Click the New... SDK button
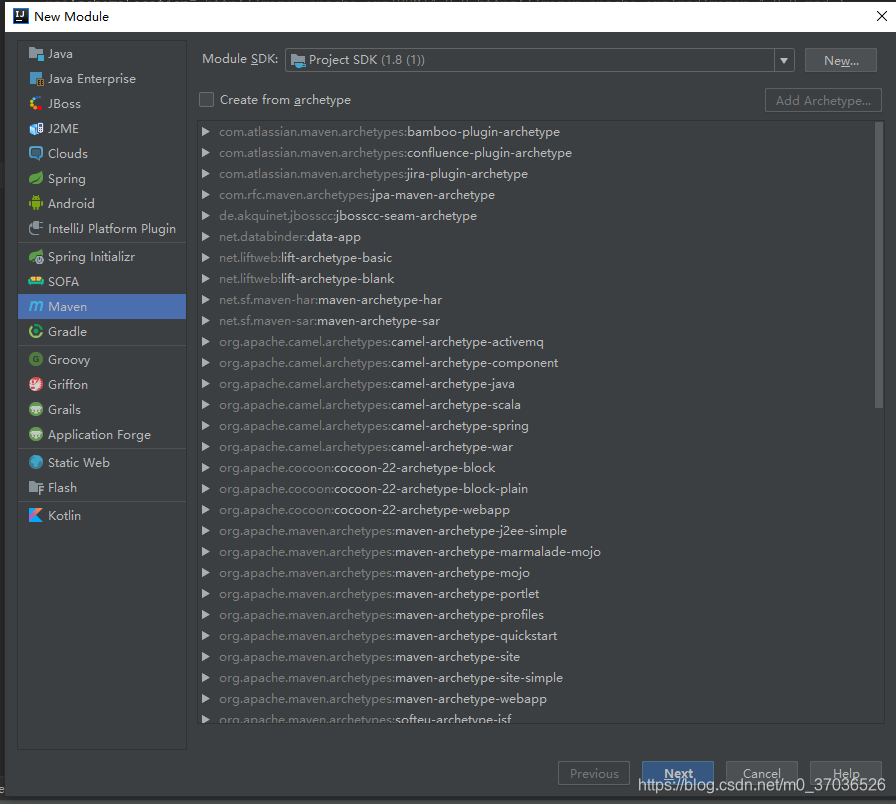Screen dimensions: 896x804 (841, 61)
